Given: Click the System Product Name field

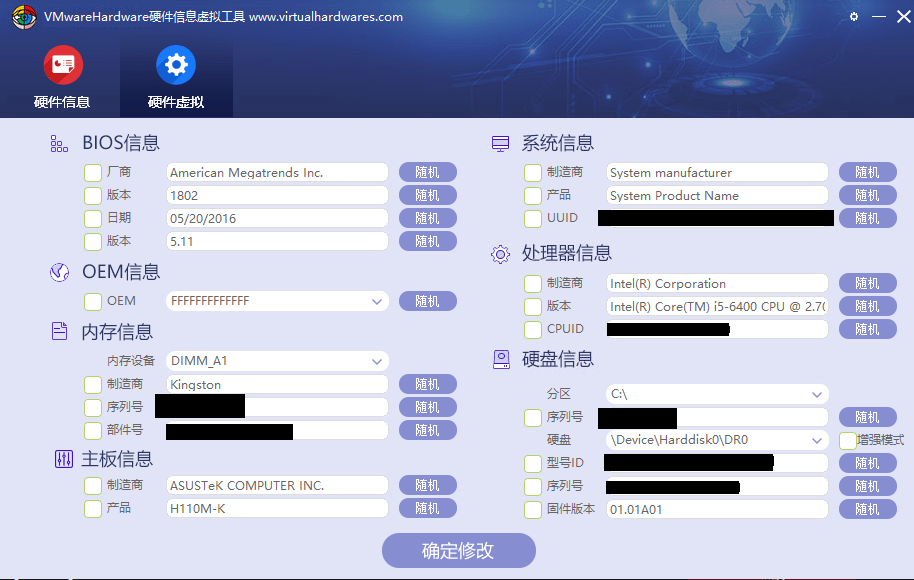Looking at the screenshot, I should tap(717, 195).
